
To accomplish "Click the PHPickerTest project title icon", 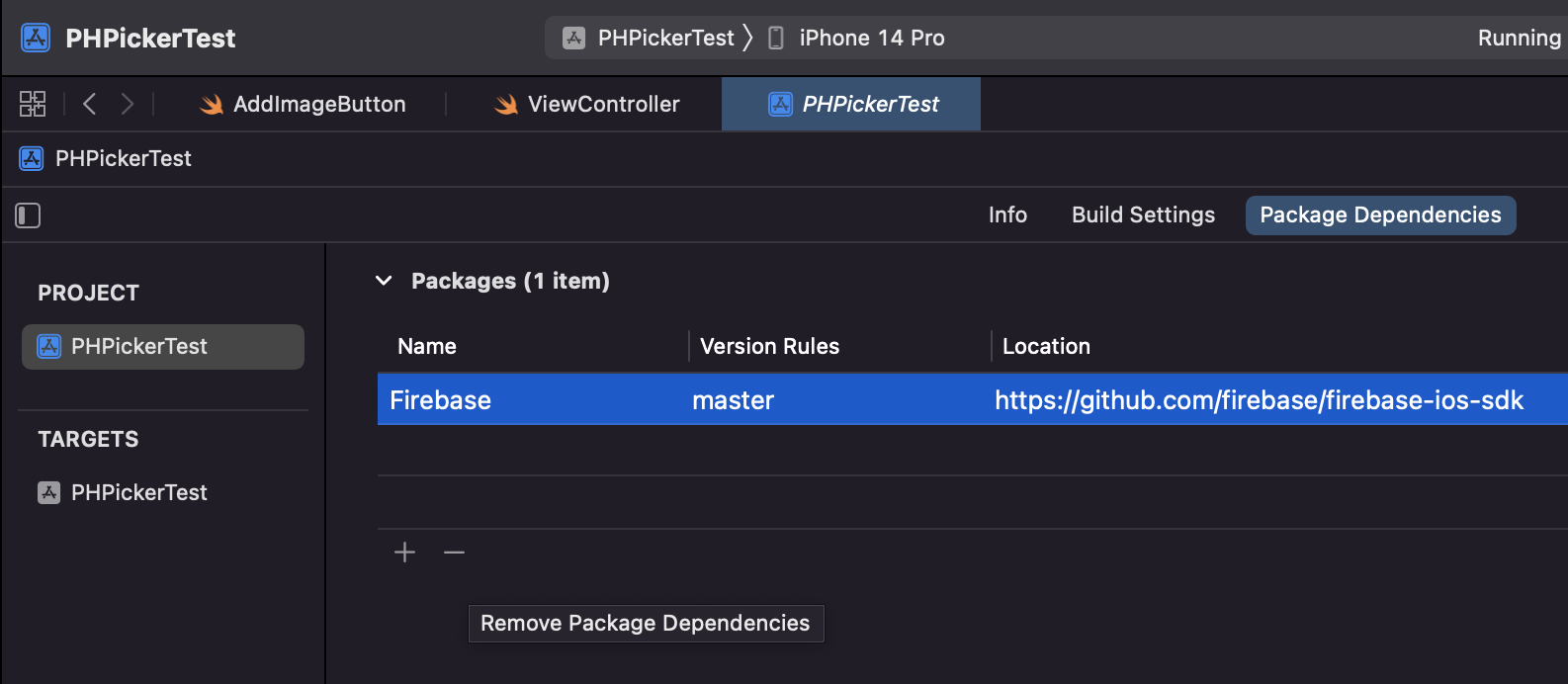I will click(x=36, y=38).
